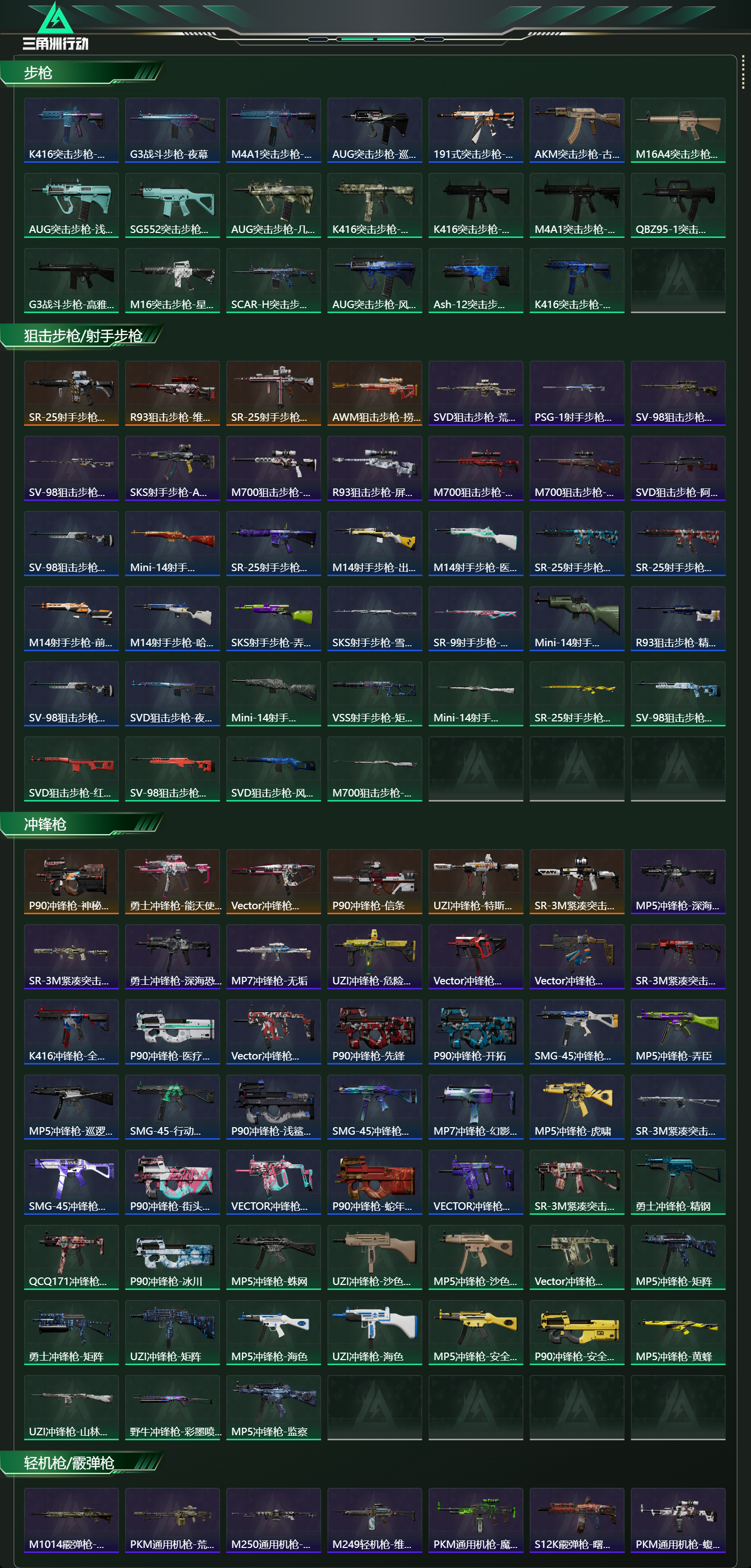Image resolution: width=751 pixels, height=1568 pixels.
Task: Pick the AWM狙击步枪 sniper skin
Action: [374, 393]
